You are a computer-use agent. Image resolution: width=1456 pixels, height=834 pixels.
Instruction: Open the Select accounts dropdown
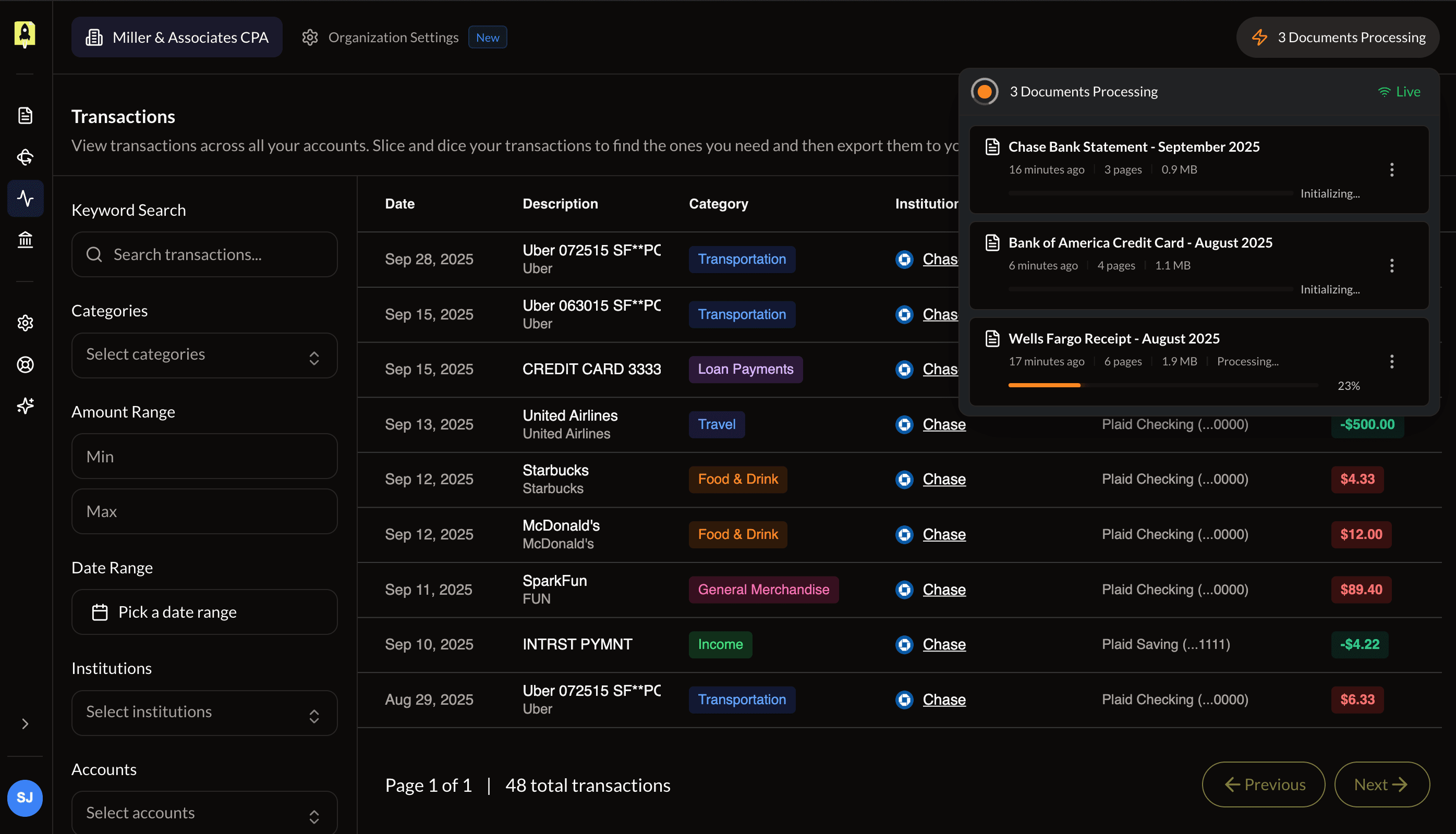(204, 812)
